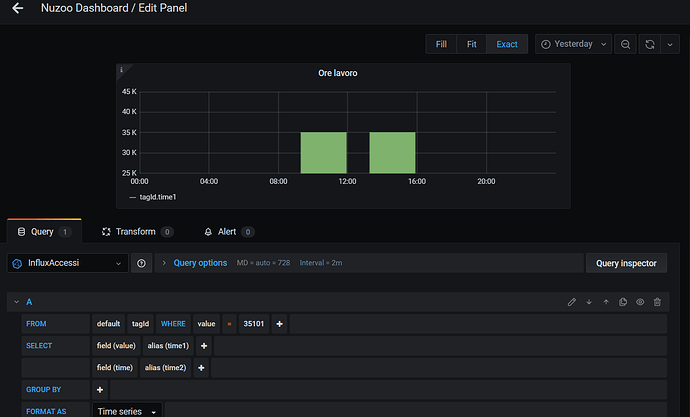Open the Time series format dropdown

[127, 411]
